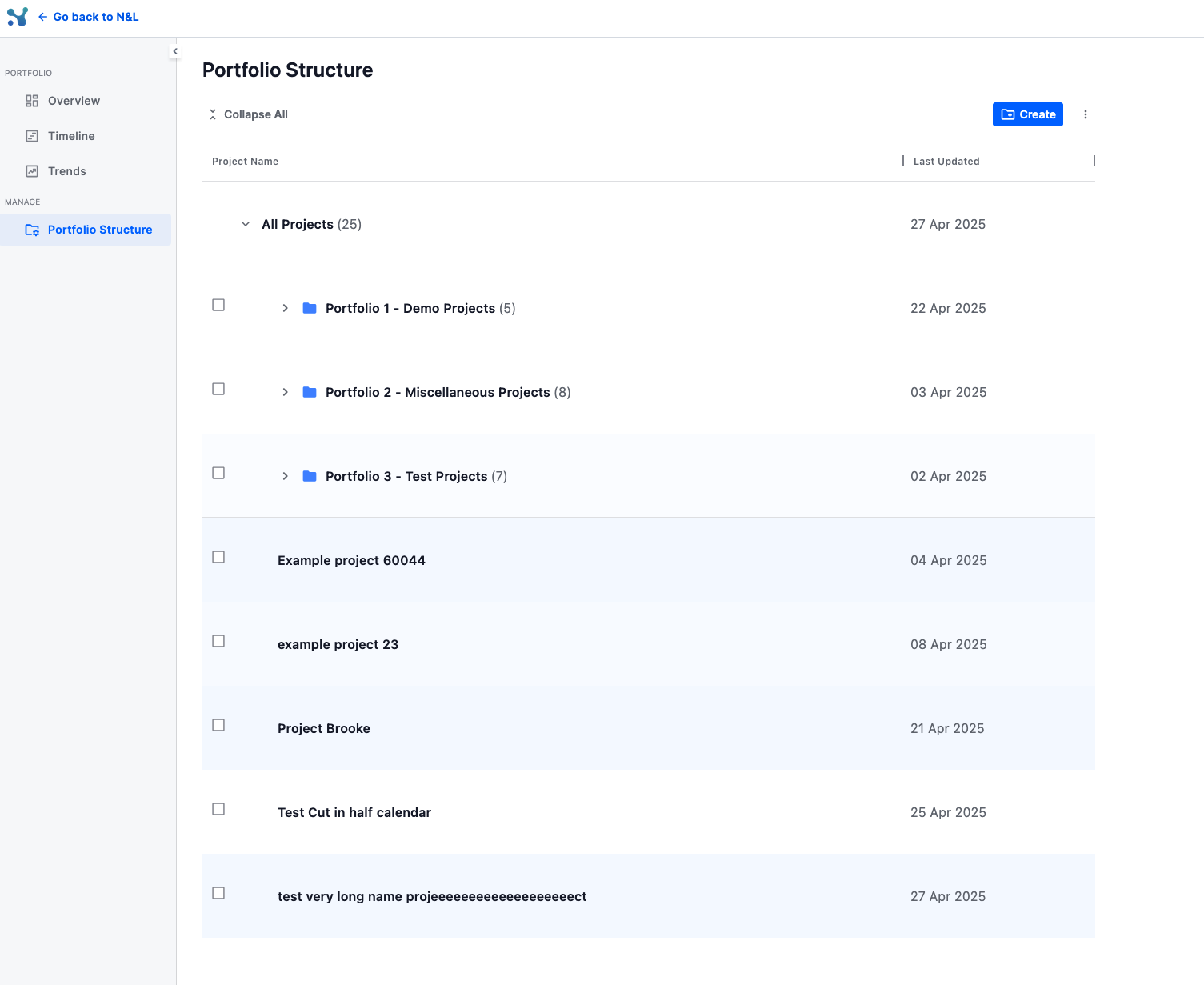Select the Example project 60044 checkbox

218,557
